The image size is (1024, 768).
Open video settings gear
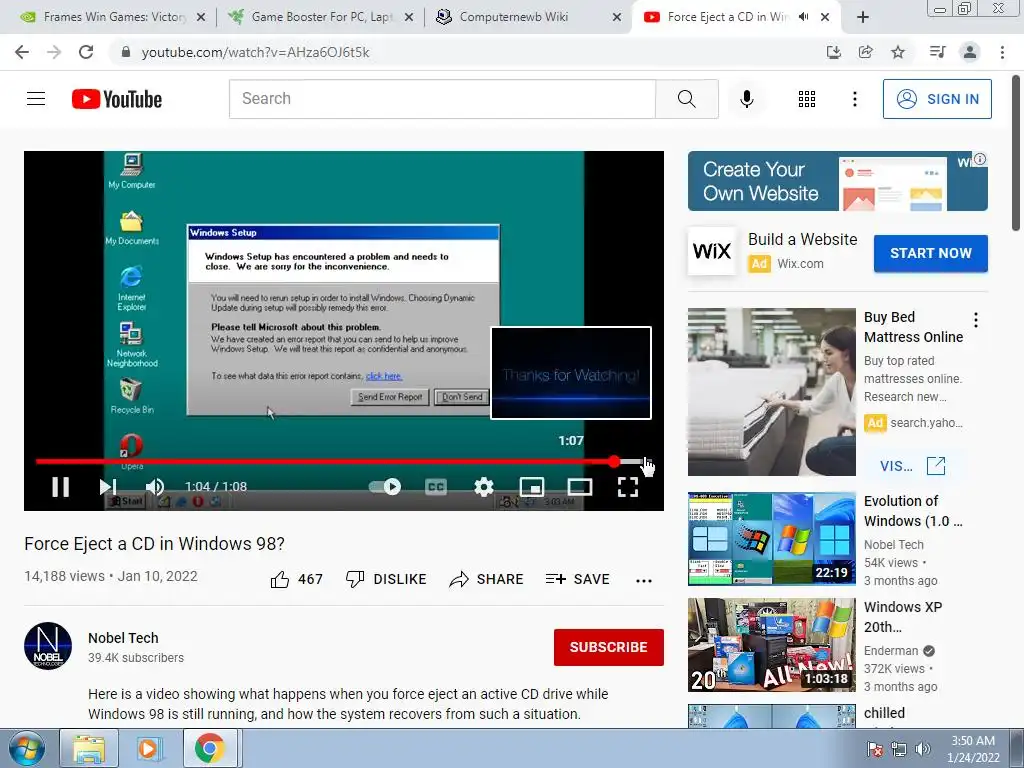484,487
